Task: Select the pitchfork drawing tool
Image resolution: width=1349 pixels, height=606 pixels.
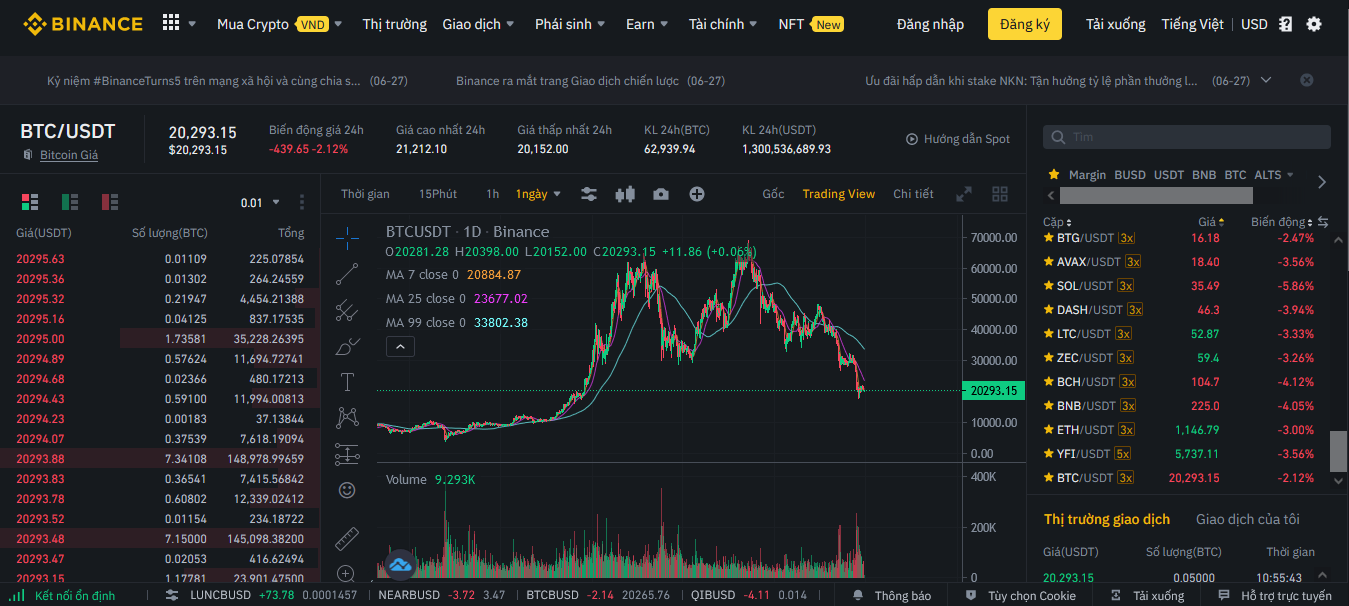Action: [x=347, y=310]
